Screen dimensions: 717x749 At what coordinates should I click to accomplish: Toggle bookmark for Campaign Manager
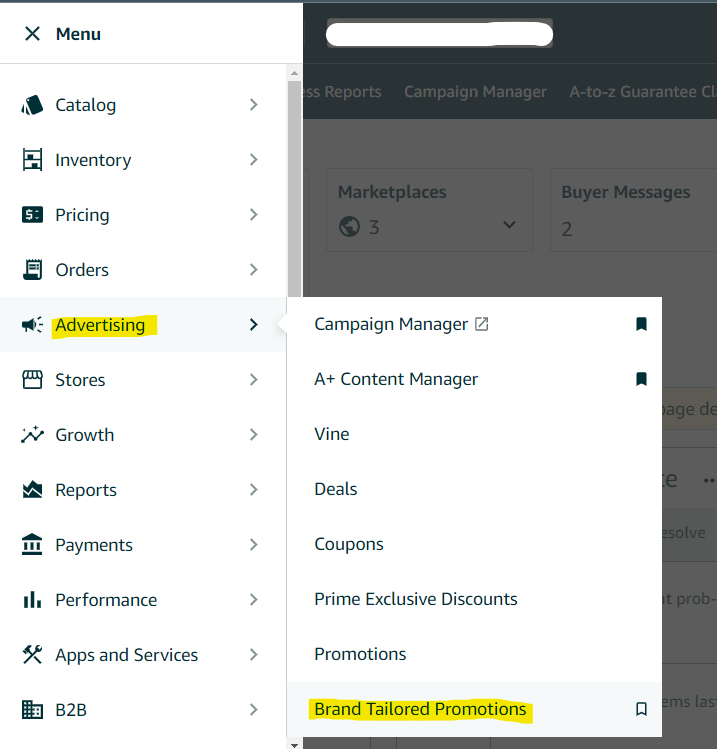pos(642,324)
